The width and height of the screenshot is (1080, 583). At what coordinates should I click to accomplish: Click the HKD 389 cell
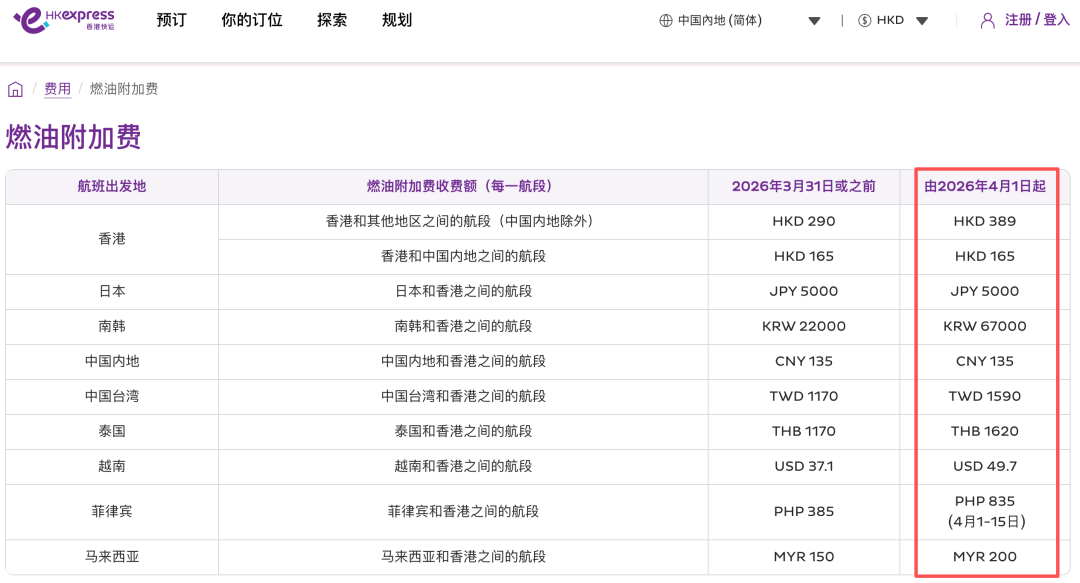click(x=985, y=222)
